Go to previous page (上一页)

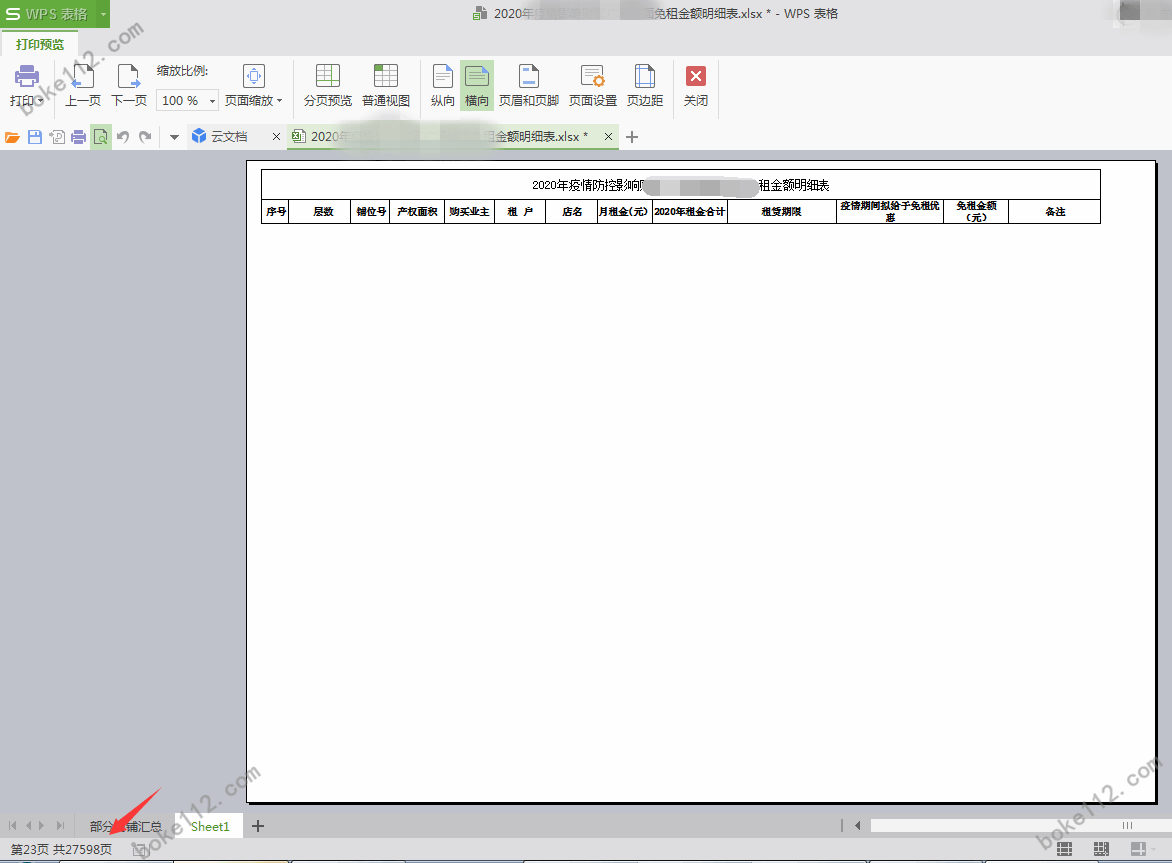point(83,86)
